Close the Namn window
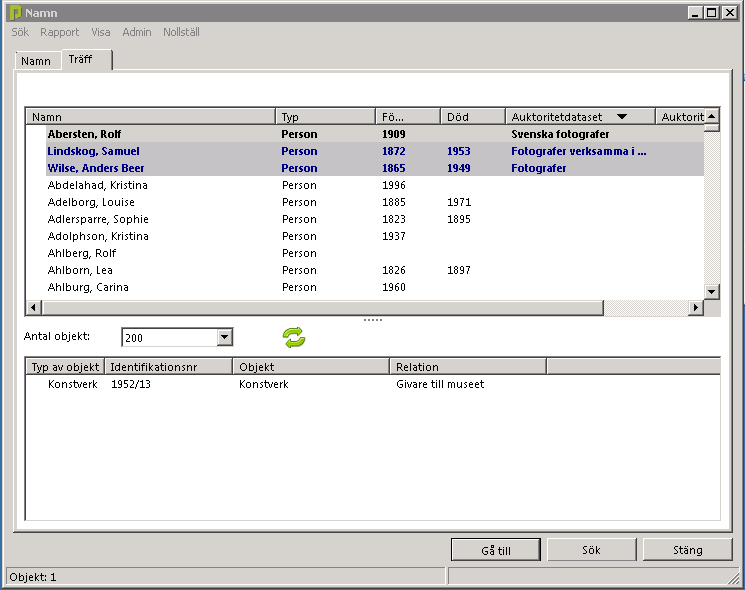The width and height of the screenshot is (745, 590). pyautogui.click(x=729, y=13)
